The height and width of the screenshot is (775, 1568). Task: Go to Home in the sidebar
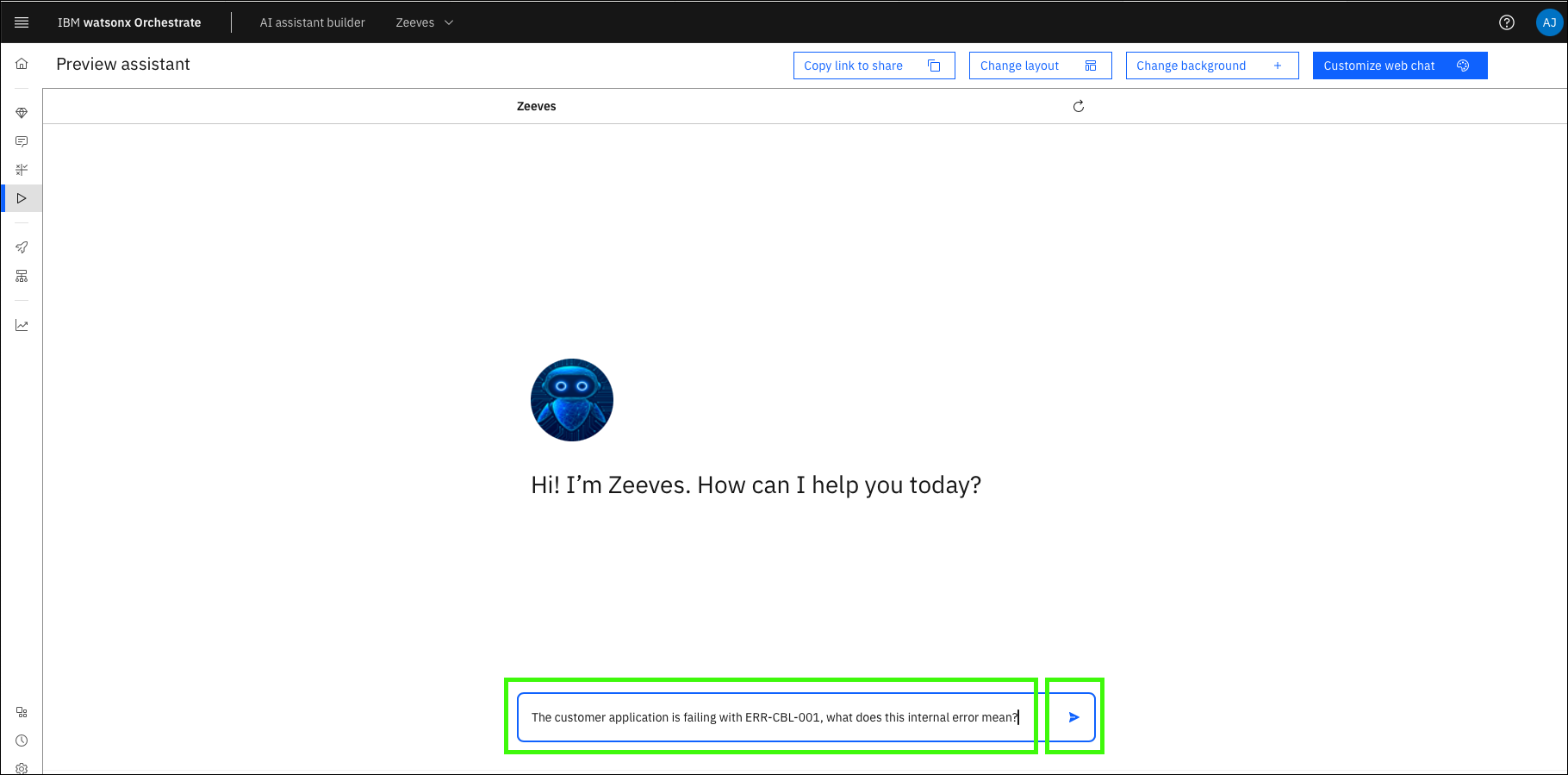(x=22, y=64)
